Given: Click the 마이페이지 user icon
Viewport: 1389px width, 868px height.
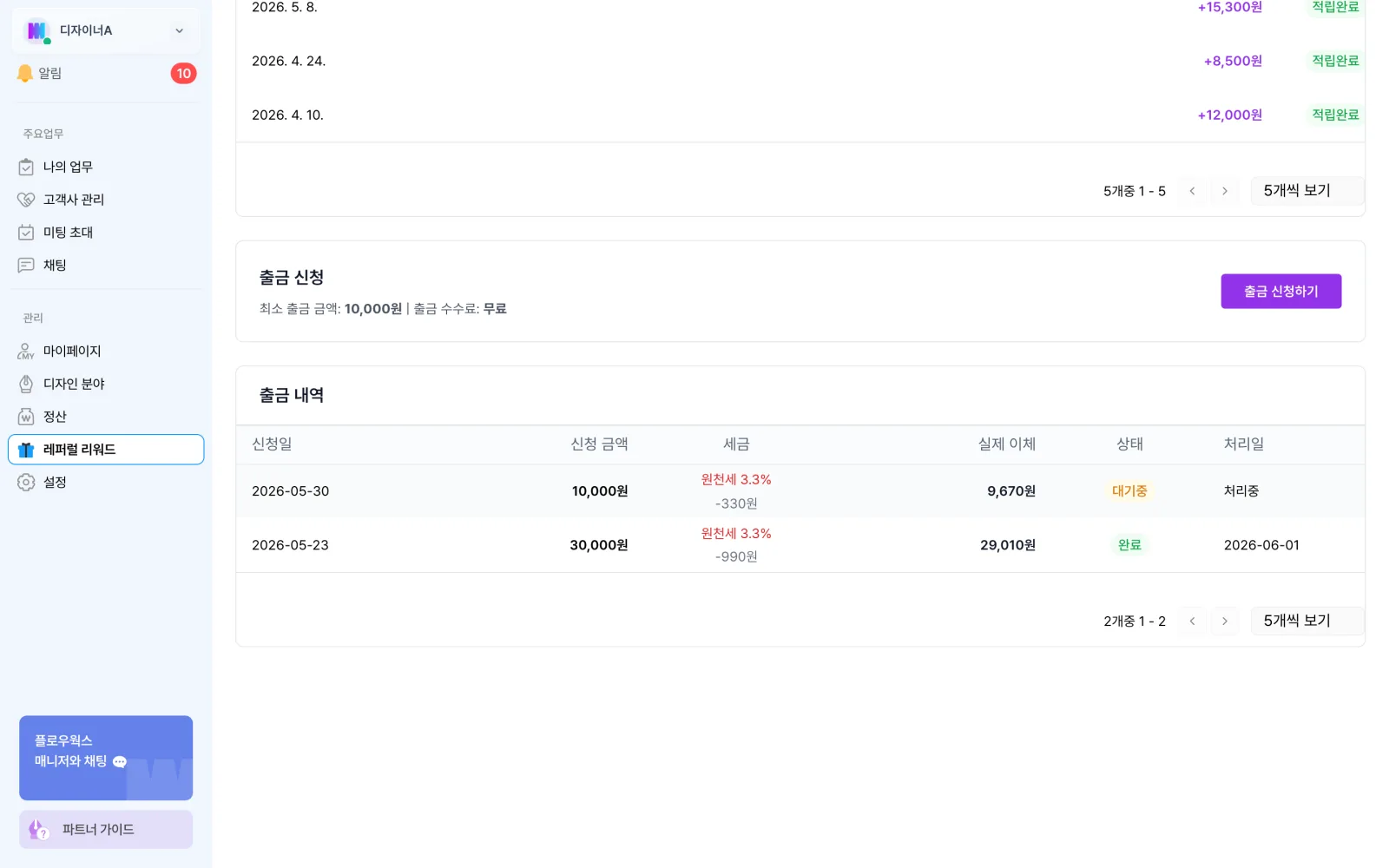Looking at the screenshot, I should (x=26, y=351).
